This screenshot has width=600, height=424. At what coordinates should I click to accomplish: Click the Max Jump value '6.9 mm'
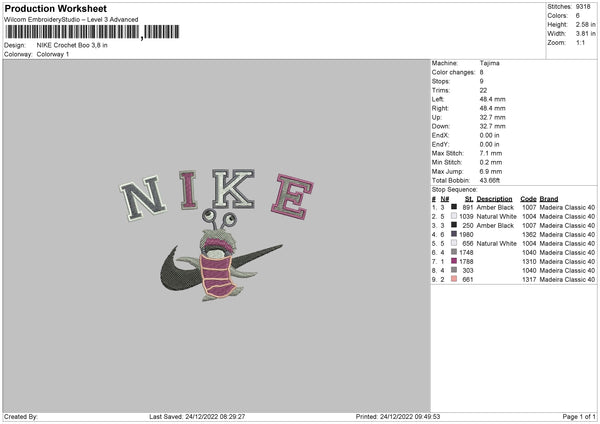491,171
